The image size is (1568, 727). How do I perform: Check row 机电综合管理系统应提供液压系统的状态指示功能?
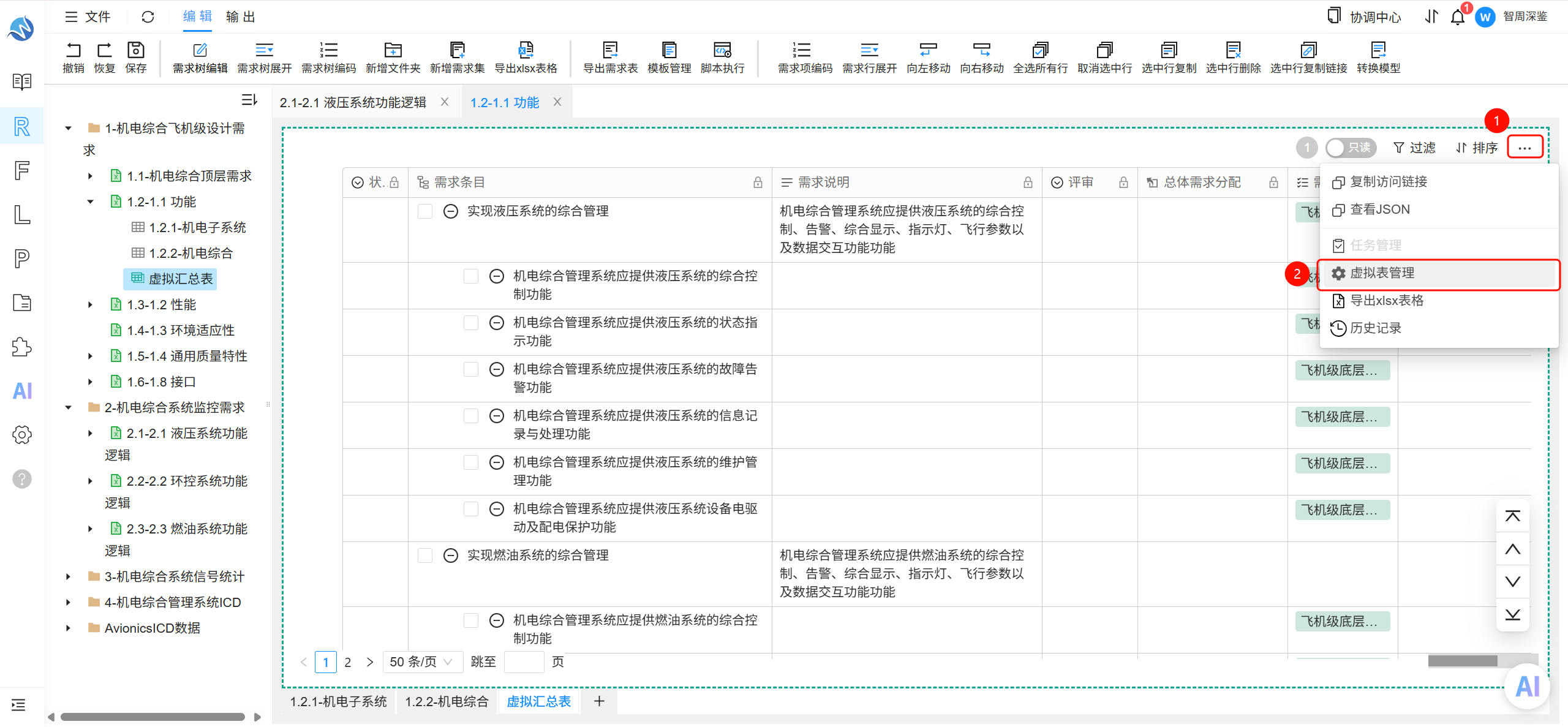[470, 323]
